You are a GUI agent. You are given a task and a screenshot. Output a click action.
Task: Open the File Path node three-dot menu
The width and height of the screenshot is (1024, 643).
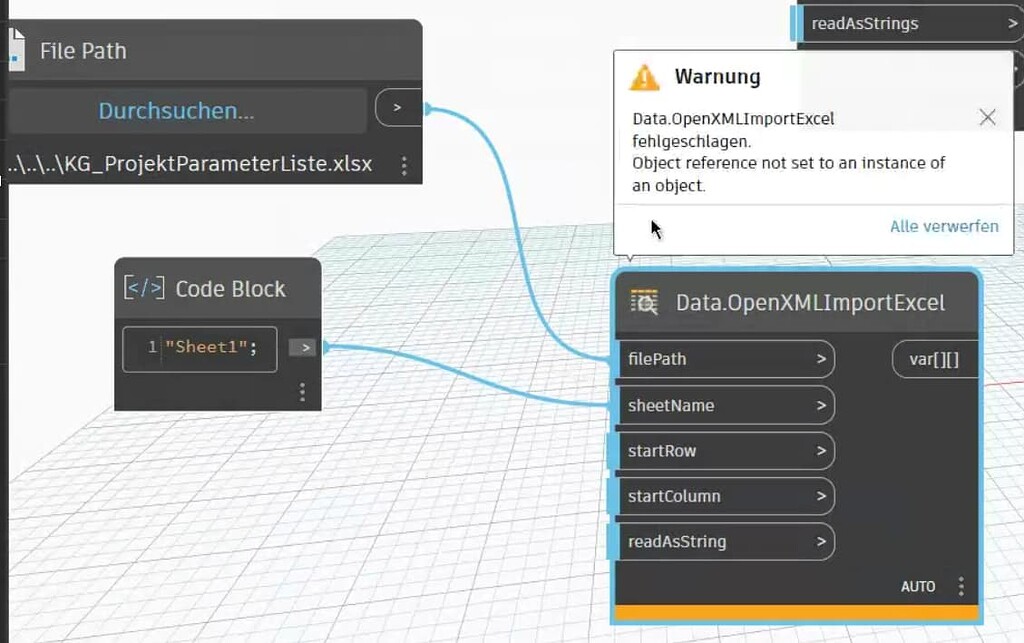point(404,163)
